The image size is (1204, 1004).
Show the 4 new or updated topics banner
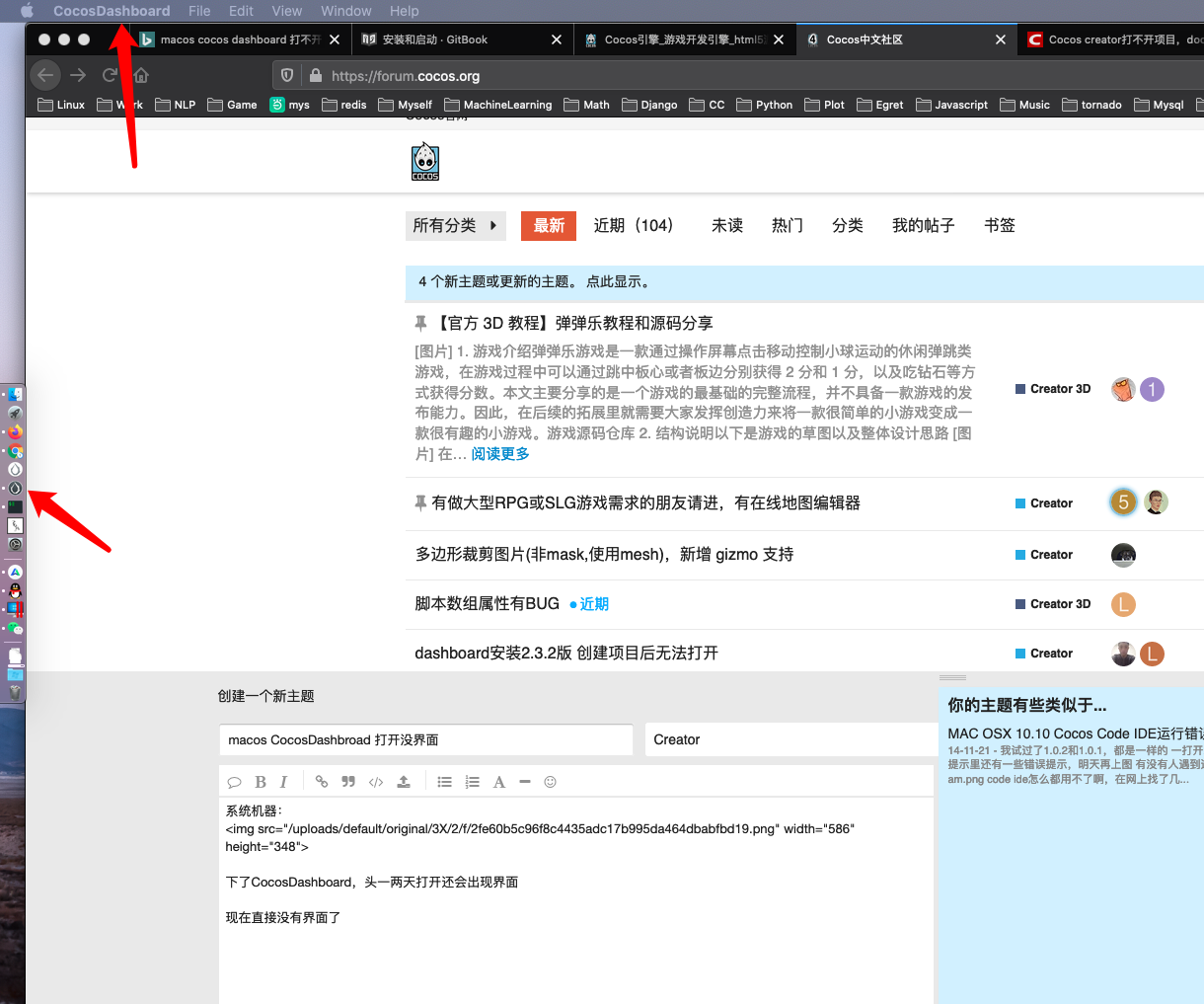pos(804,281)
